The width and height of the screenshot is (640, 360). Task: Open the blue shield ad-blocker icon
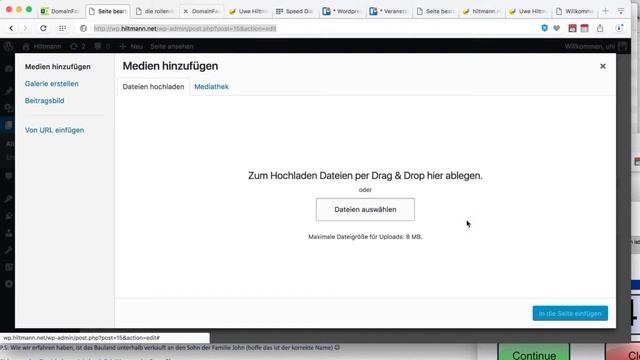544,28
